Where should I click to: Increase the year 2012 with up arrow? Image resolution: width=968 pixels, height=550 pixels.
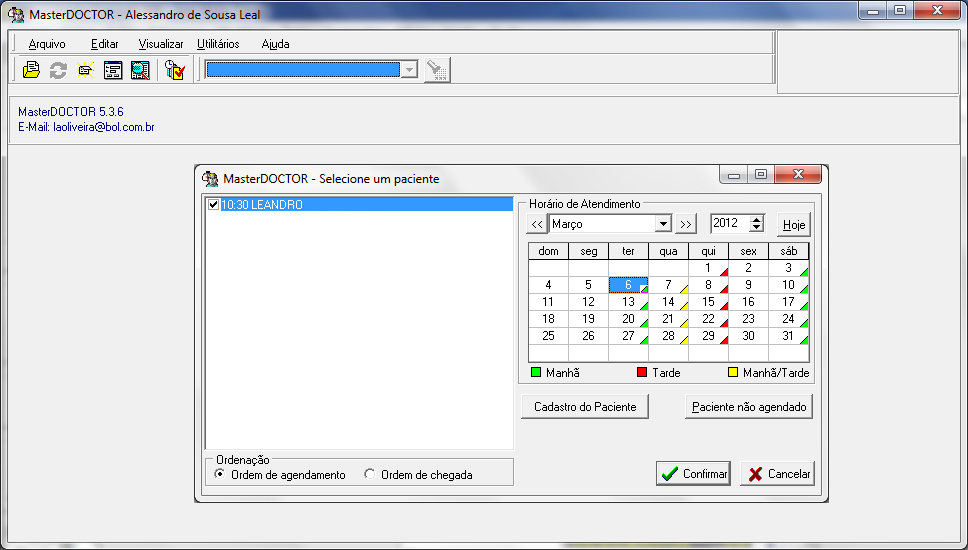pyautogui.click(x=757, y=219)
